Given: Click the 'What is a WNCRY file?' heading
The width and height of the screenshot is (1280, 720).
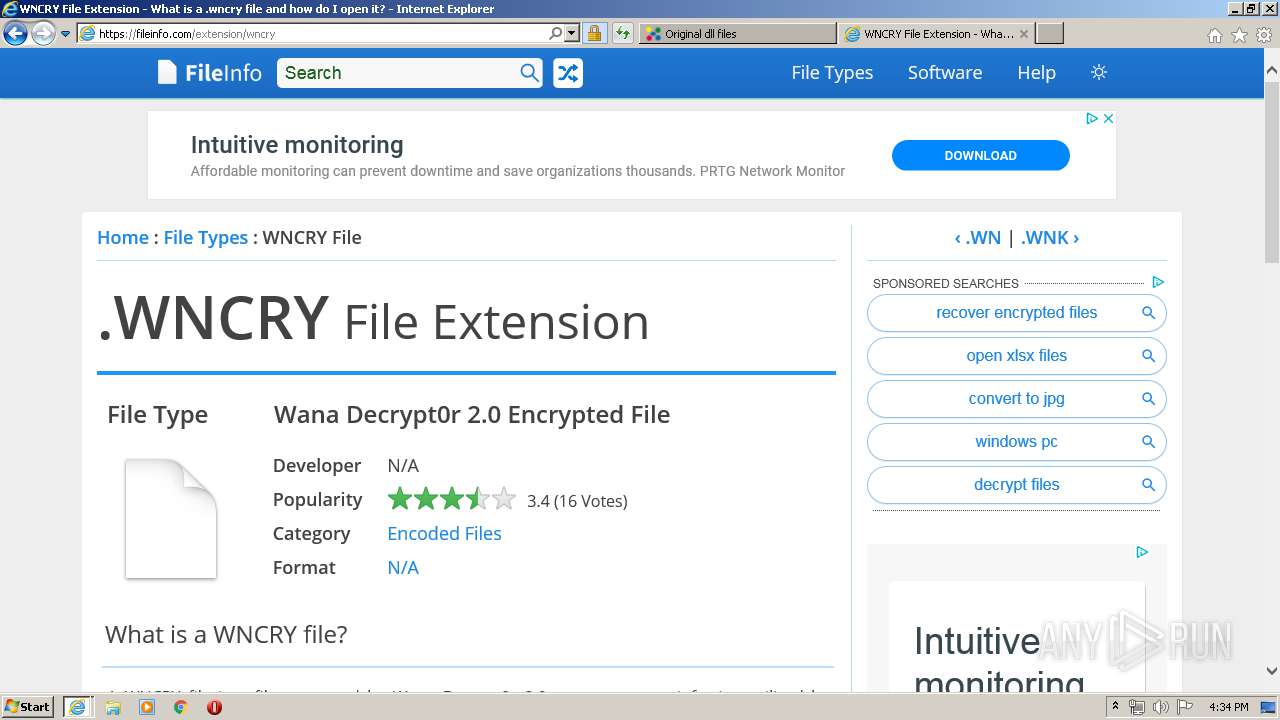Looking at the screenshot, I should pos(226,634).
